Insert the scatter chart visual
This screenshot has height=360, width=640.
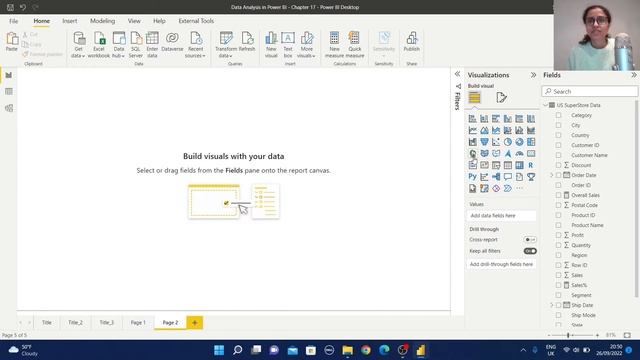(496, 142)
